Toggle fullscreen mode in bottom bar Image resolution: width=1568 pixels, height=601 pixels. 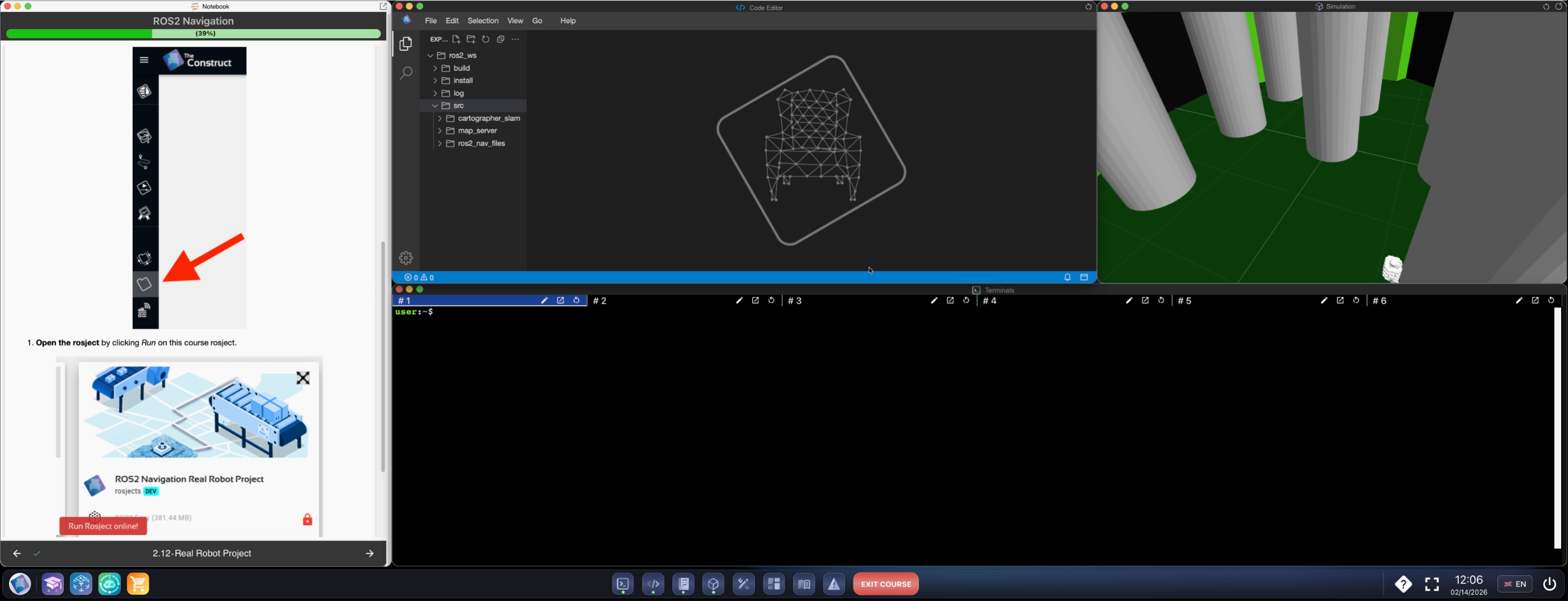pos(1432,584)
